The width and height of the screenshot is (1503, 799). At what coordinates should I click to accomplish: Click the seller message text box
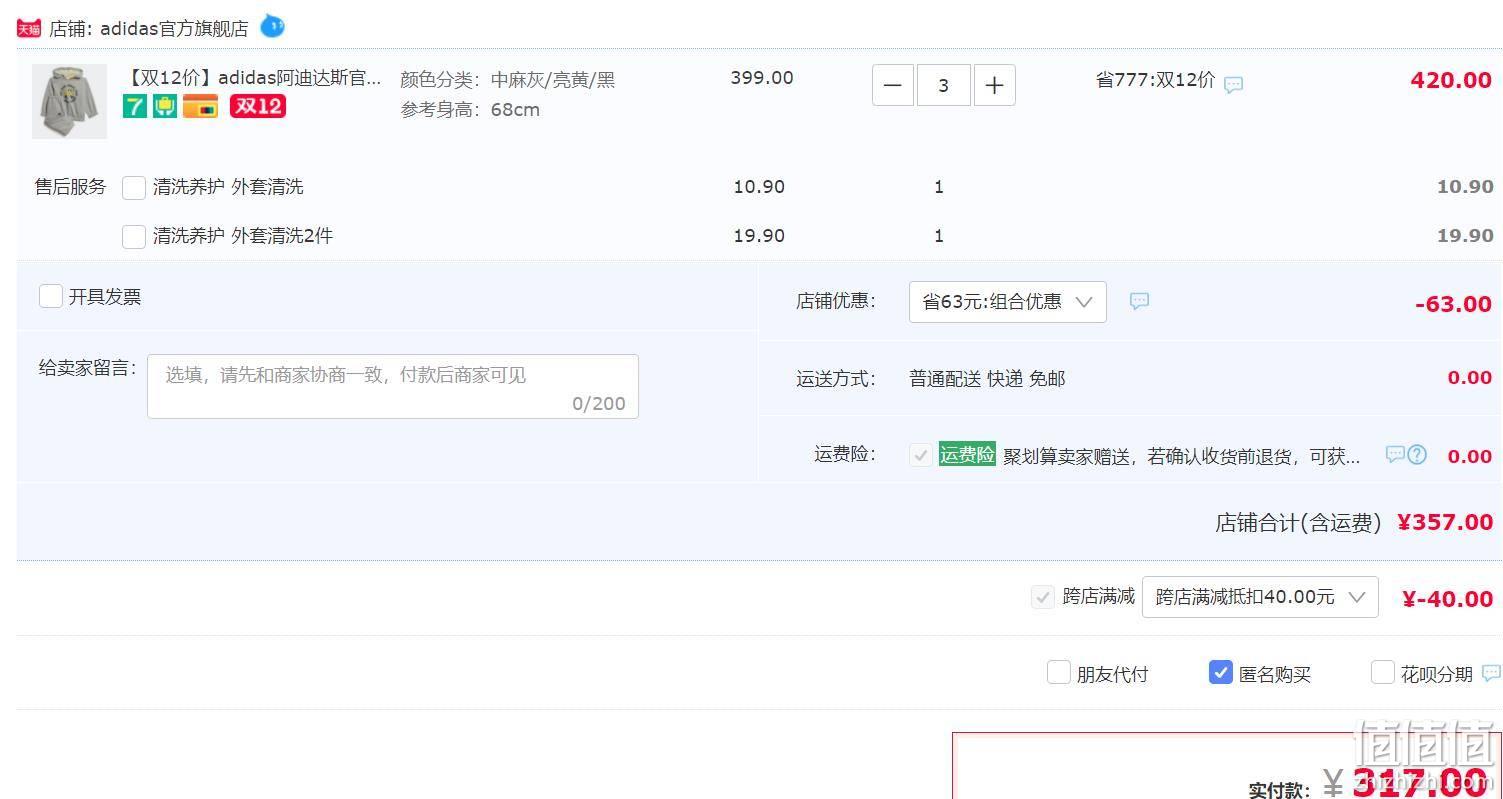393,386
